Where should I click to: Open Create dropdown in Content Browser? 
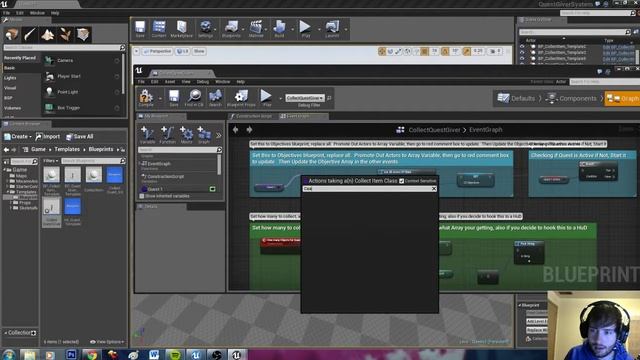tap(18, 137)
